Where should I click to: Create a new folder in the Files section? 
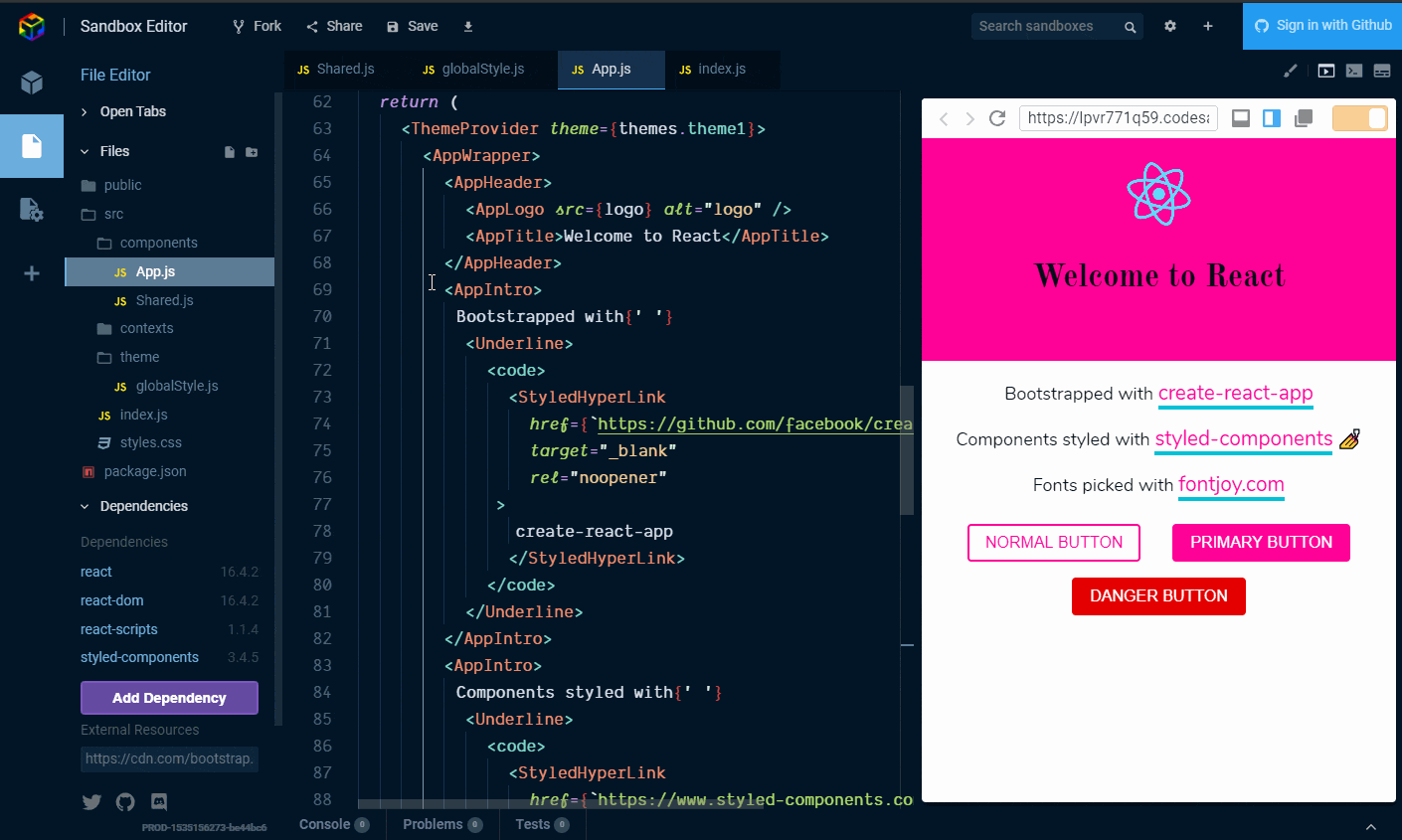(252, 152)
